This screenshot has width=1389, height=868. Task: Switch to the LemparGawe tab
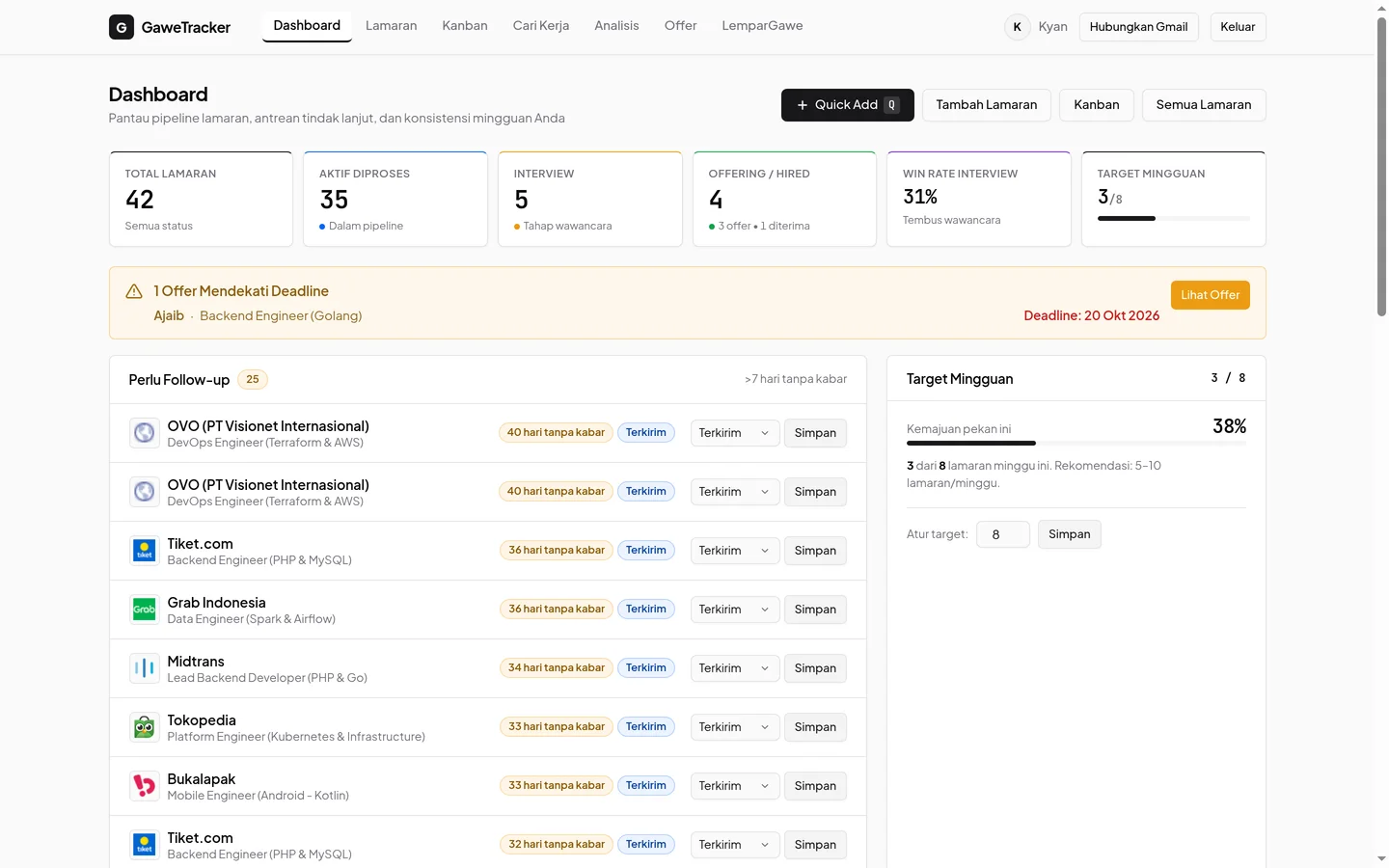pyautogui.click(x=762, y=26)
